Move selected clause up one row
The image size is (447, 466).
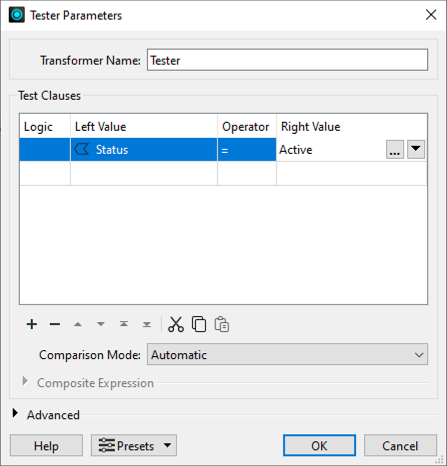coord(78,324)
